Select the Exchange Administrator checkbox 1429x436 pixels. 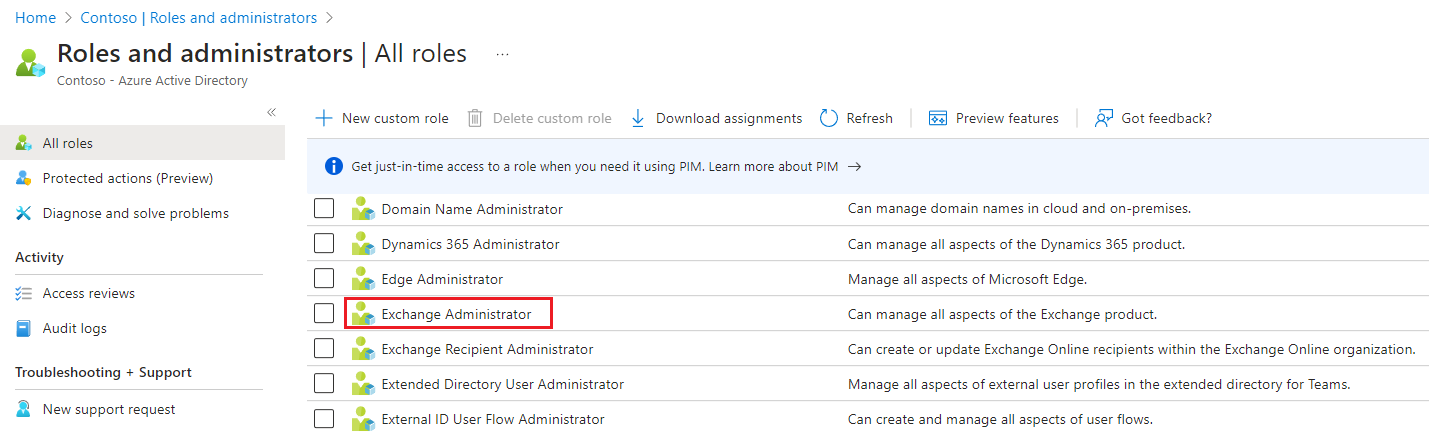click(x=324, y=314)
